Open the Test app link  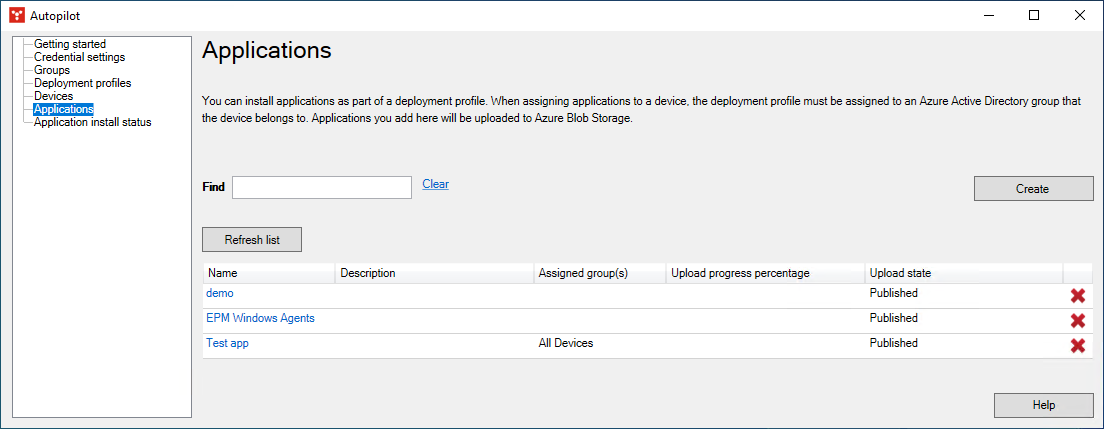pos(227,343)
